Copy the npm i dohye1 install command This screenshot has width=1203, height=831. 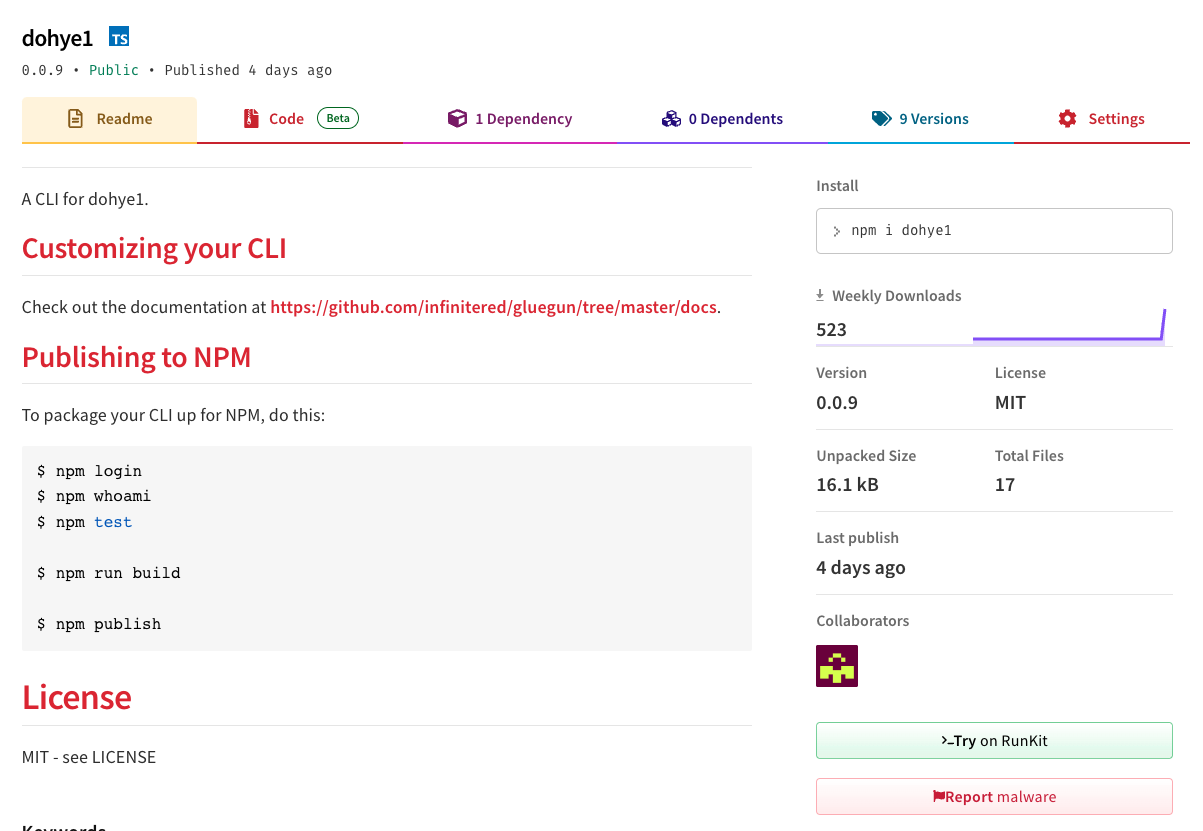(x=994, y=231)
